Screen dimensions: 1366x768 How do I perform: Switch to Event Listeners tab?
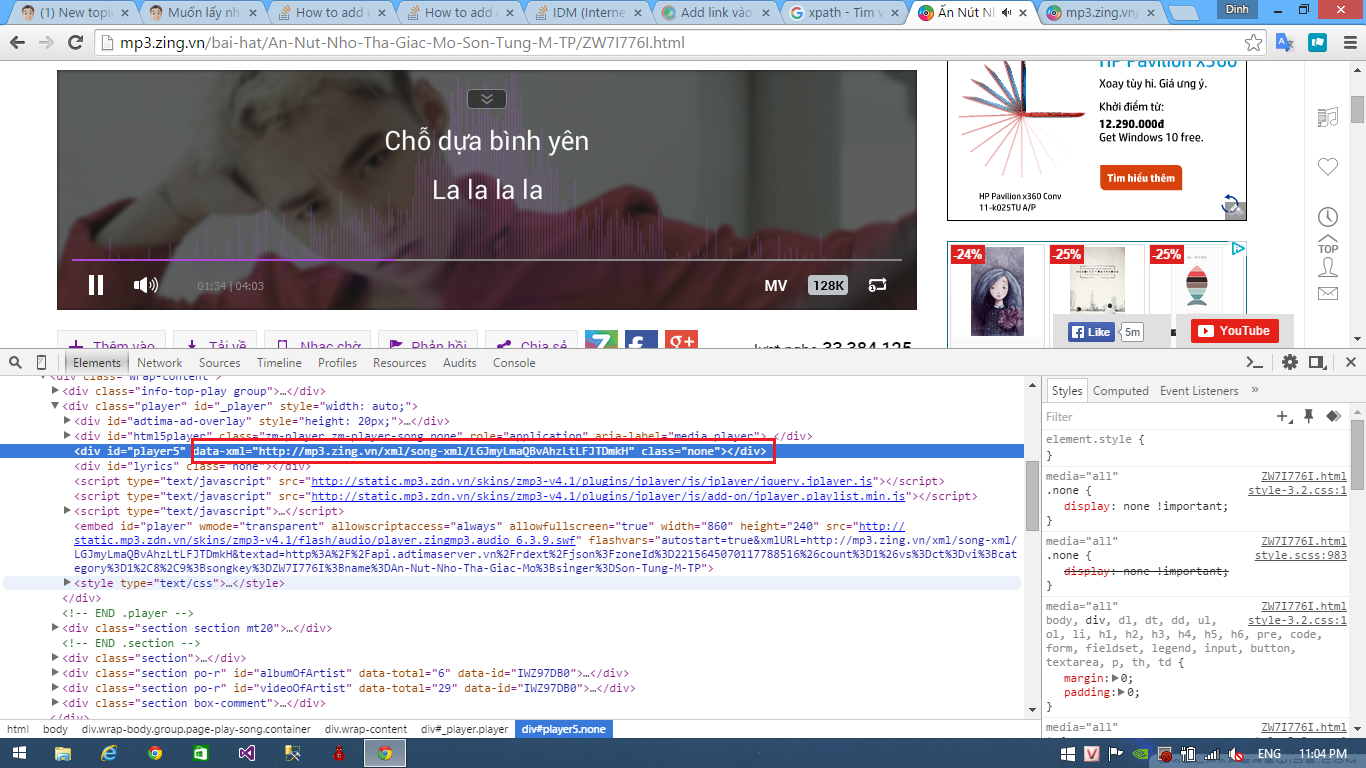[1199, 391]
